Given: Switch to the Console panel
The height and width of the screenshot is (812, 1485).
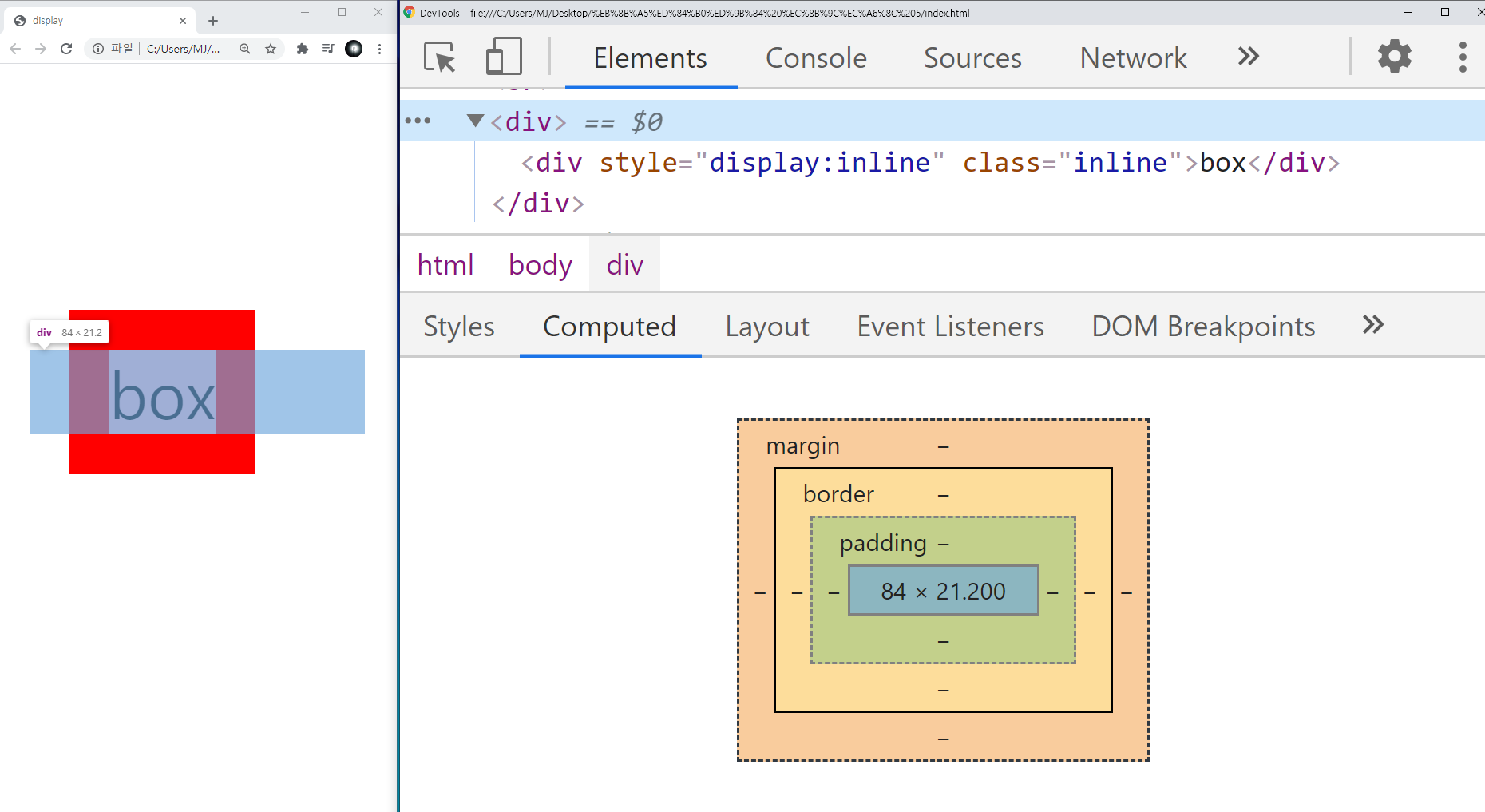Looking at the screenshot, I should tap(816, 58).
